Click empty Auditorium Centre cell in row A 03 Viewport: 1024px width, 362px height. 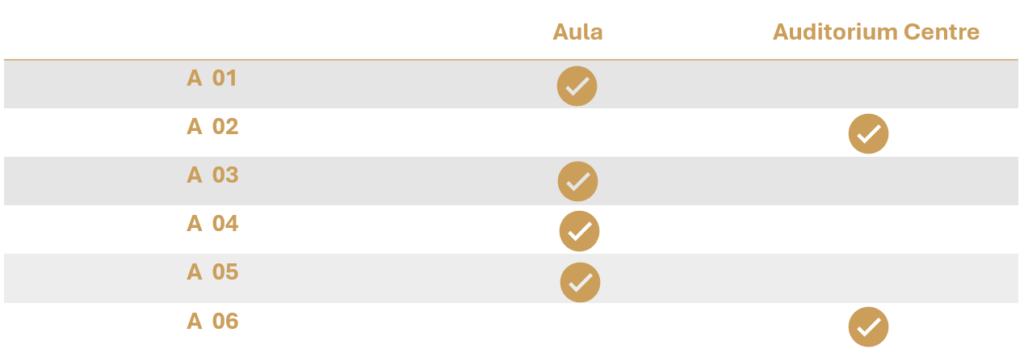pos(868,181)
